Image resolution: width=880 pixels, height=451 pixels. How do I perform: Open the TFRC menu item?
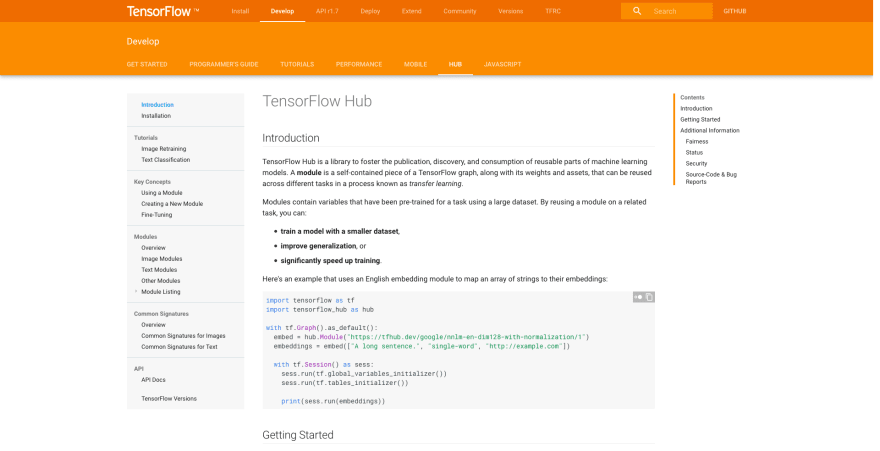tap(553, 11)
